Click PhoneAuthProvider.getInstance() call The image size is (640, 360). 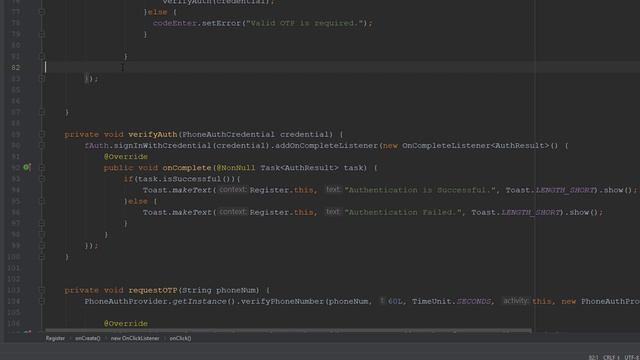pos(160,301)
